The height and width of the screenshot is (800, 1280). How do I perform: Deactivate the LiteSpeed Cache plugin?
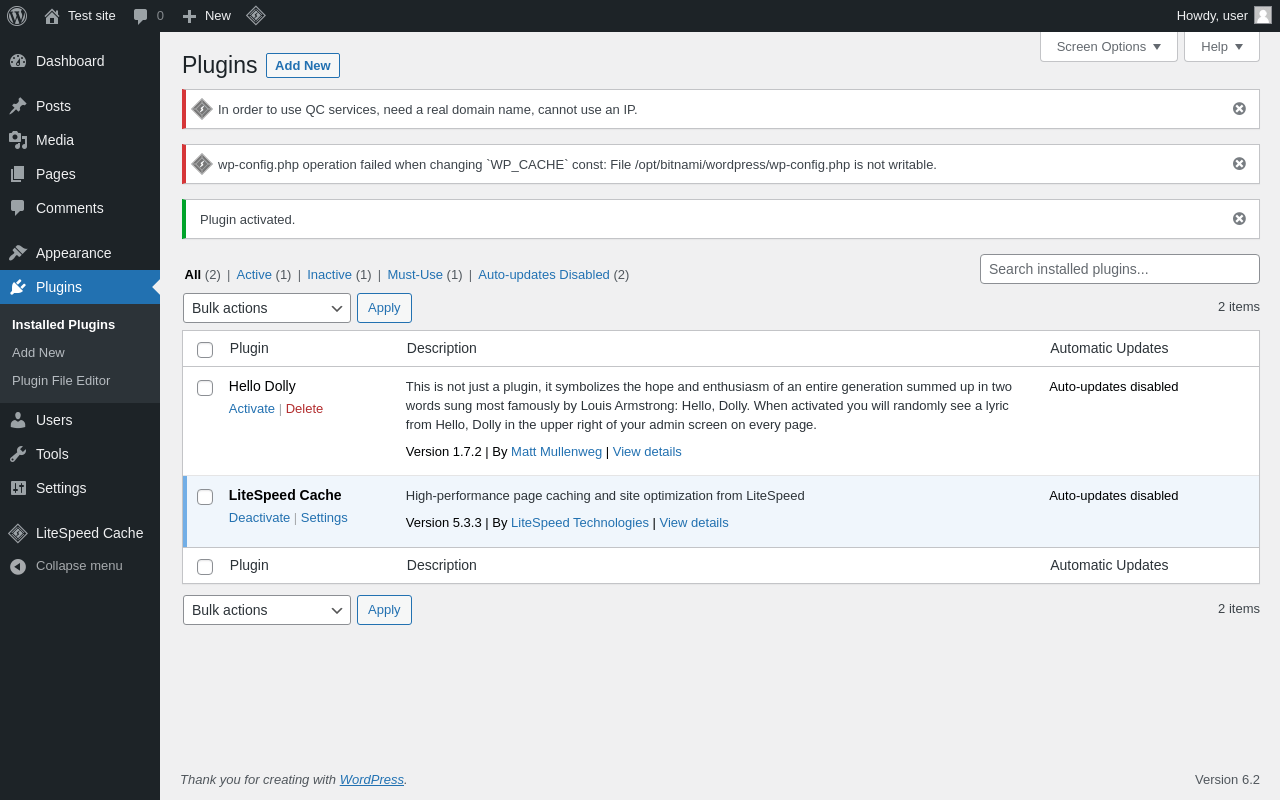pos(259,518)
